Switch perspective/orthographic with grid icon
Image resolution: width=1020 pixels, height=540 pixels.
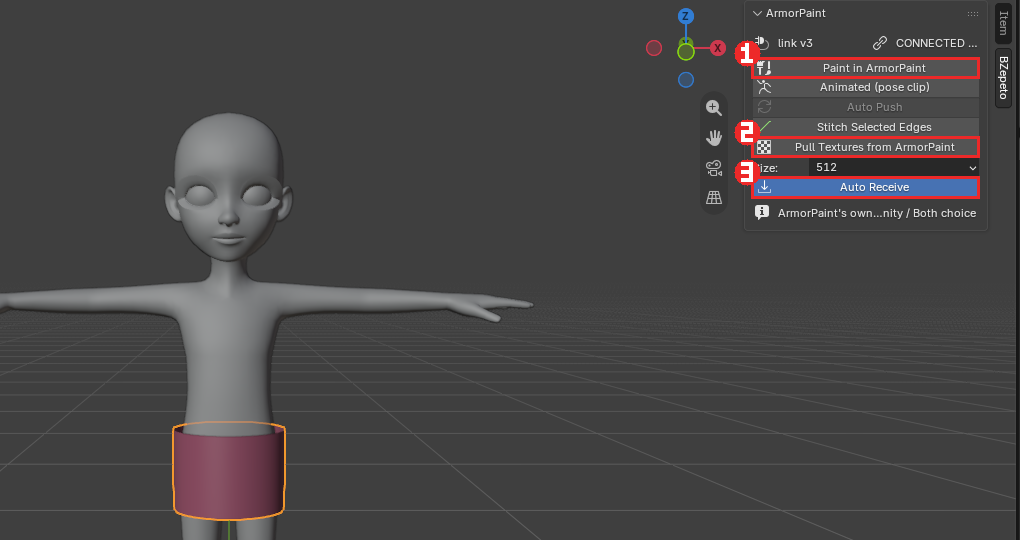point(714,197)
